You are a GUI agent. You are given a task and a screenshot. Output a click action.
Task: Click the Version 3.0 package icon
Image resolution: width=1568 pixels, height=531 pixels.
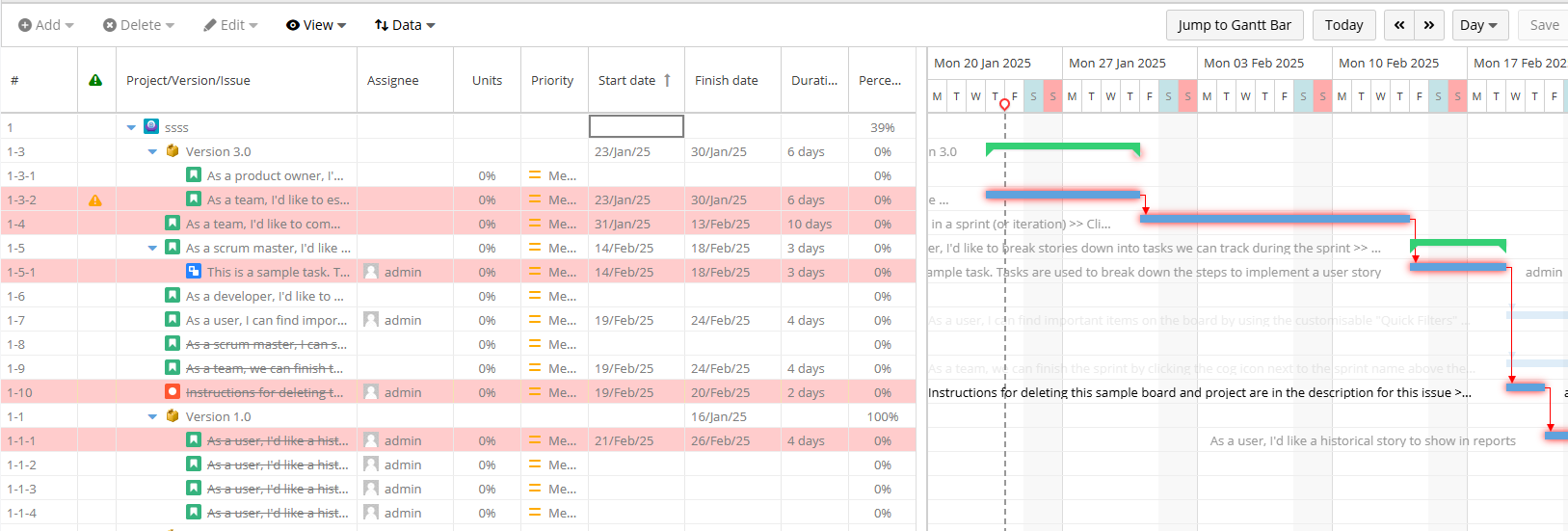pyautogui.click(x=173, y=151)
